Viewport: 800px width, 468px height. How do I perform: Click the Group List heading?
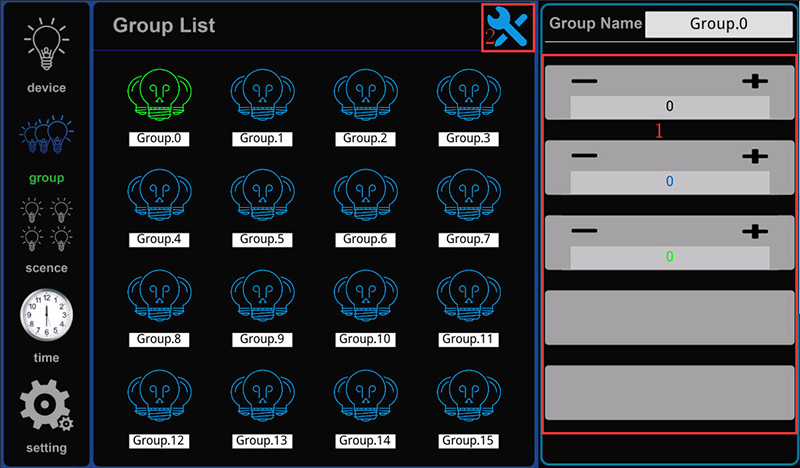164,26
